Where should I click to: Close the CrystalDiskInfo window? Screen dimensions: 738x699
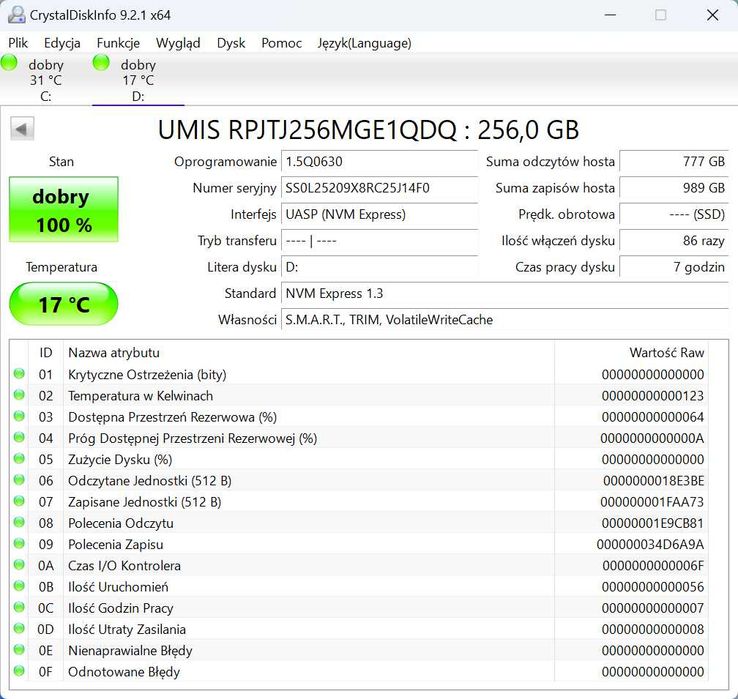coord(713,15)
